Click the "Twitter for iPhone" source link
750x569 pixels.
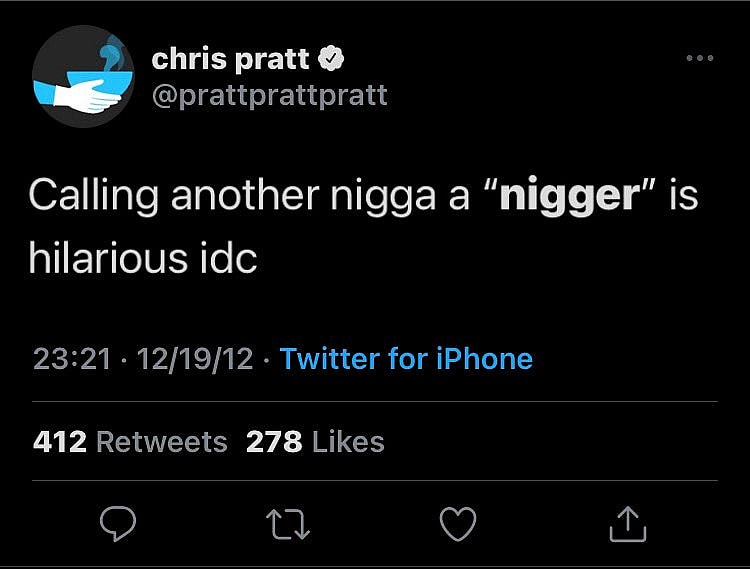pyautogui.click(x=406, y=359)
